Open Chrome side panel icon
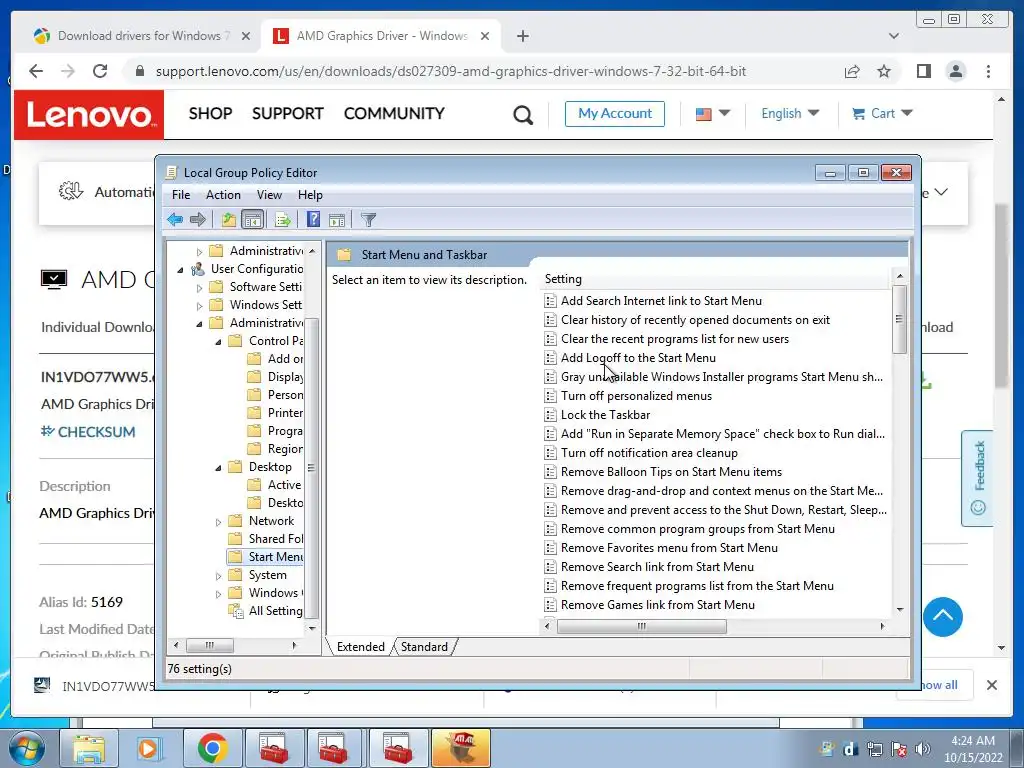This screenshot has height=768, width=1024. (x=923, y=71)
